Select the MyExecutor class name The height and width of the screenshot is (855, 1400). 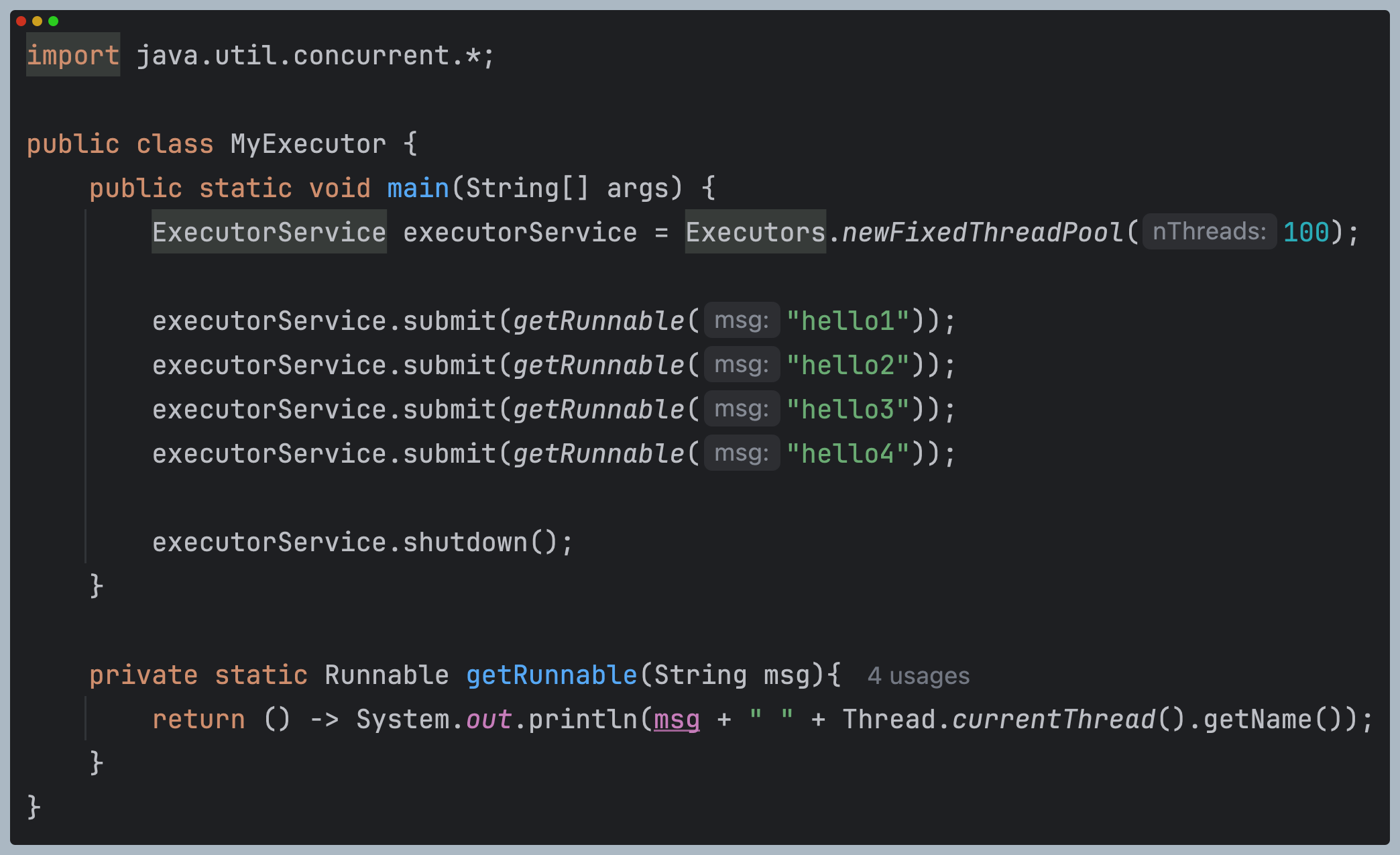[x=308, y=144]
